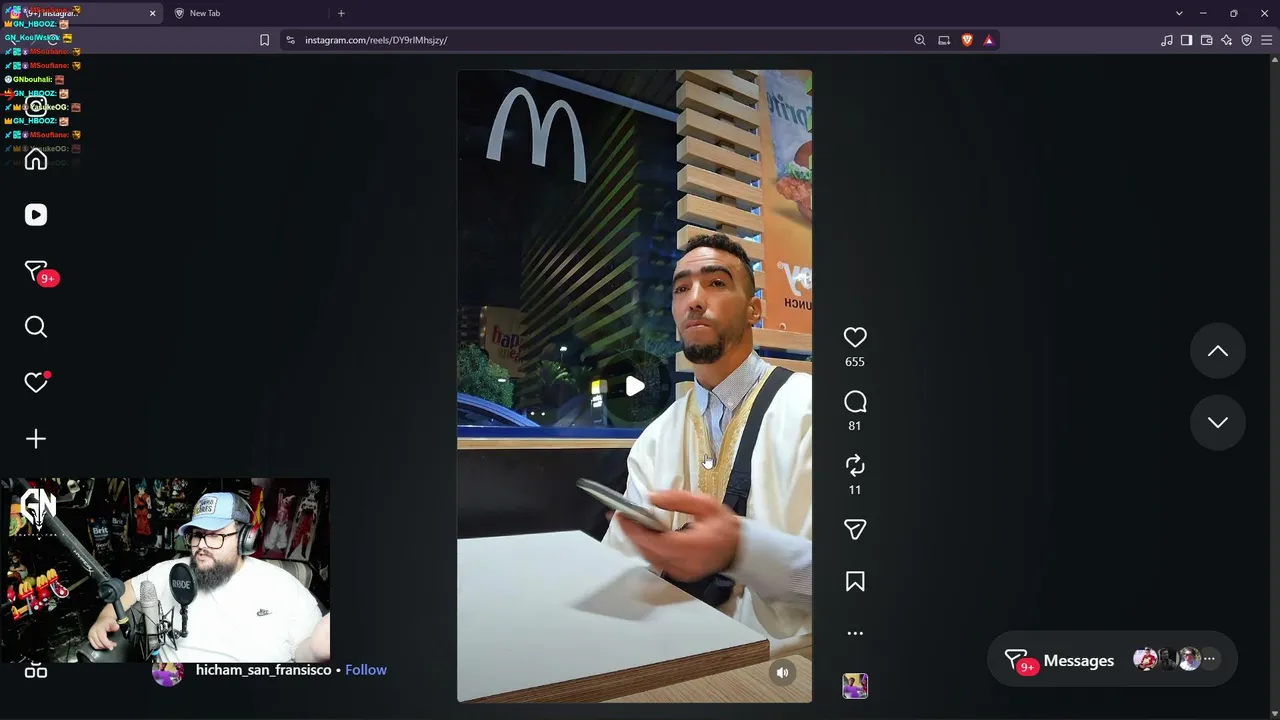The width and height of the screenshot is (1280, 720).
Task: Create a new post with plus icon
Action: (36, 439)
